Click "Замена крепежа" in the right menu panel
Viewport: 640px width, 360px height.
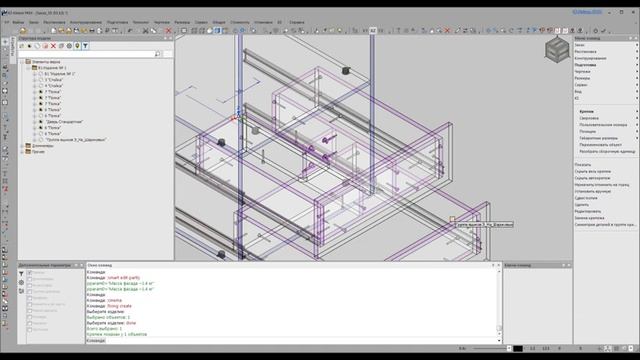pyautogui.click(x=589, y=218)
